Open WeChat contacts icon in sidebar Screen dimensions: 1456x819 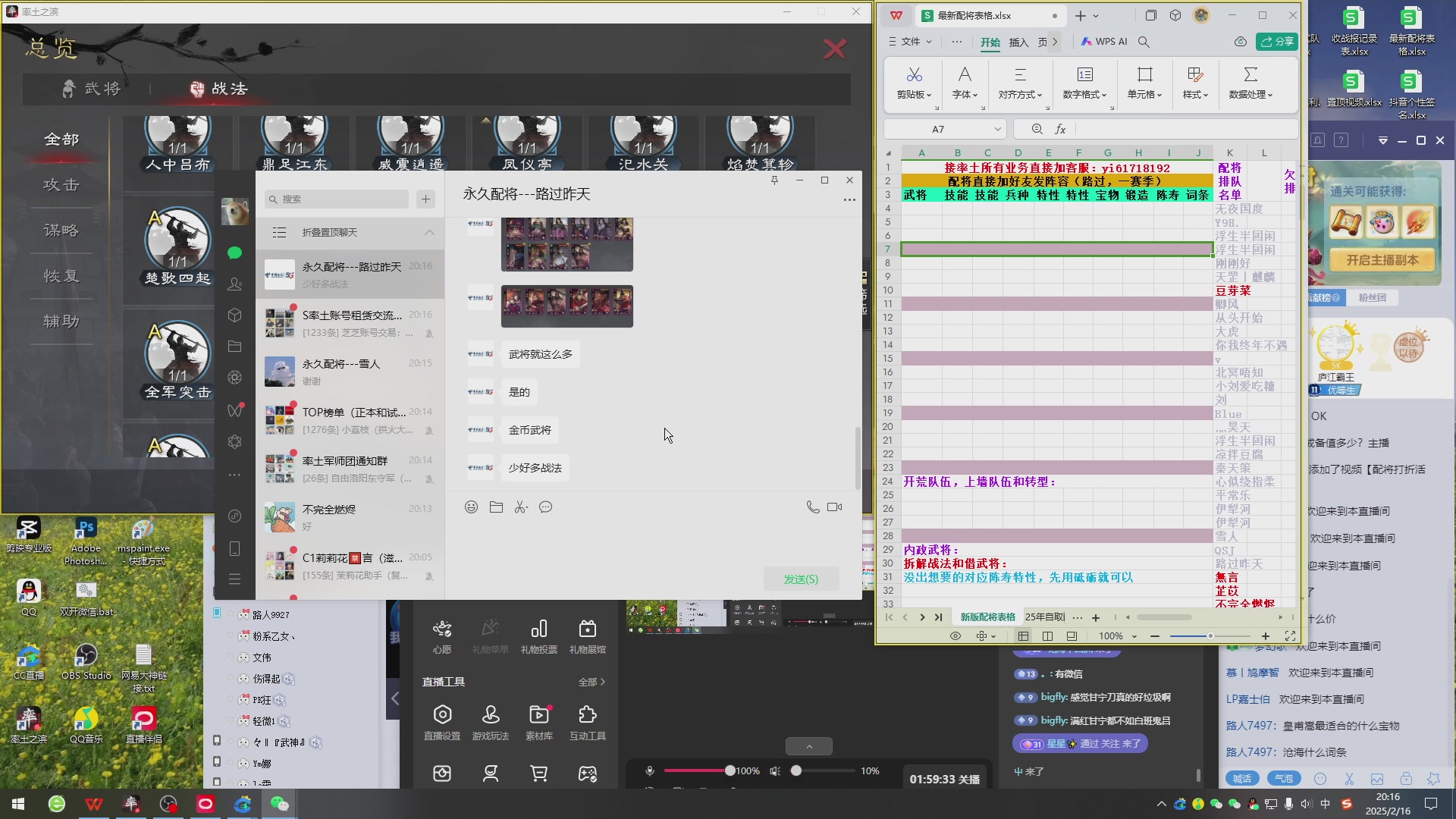[x=234, y=284]
